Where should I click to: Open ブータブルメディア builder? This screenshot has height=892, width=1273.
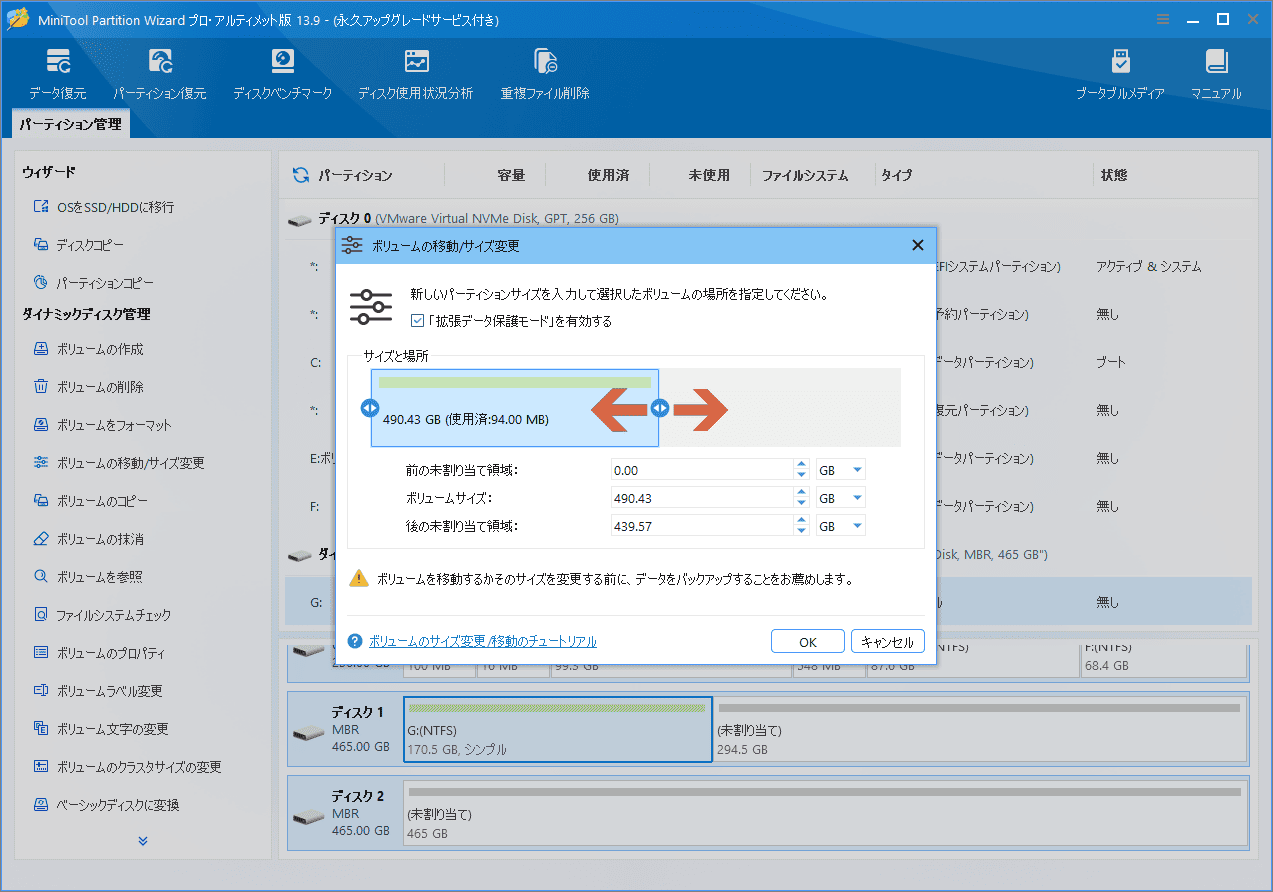[1120, 75]
